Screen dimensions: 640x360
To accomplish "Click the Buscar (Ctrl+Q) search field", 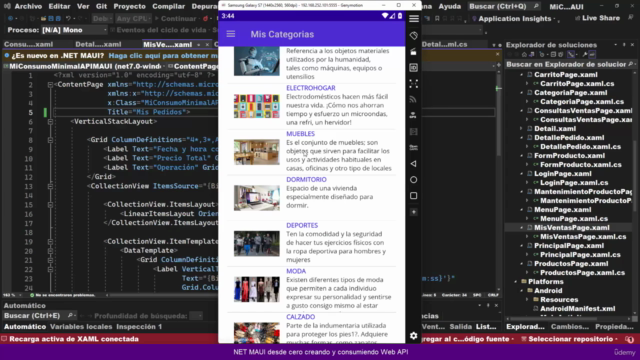I will coord(504,7).
